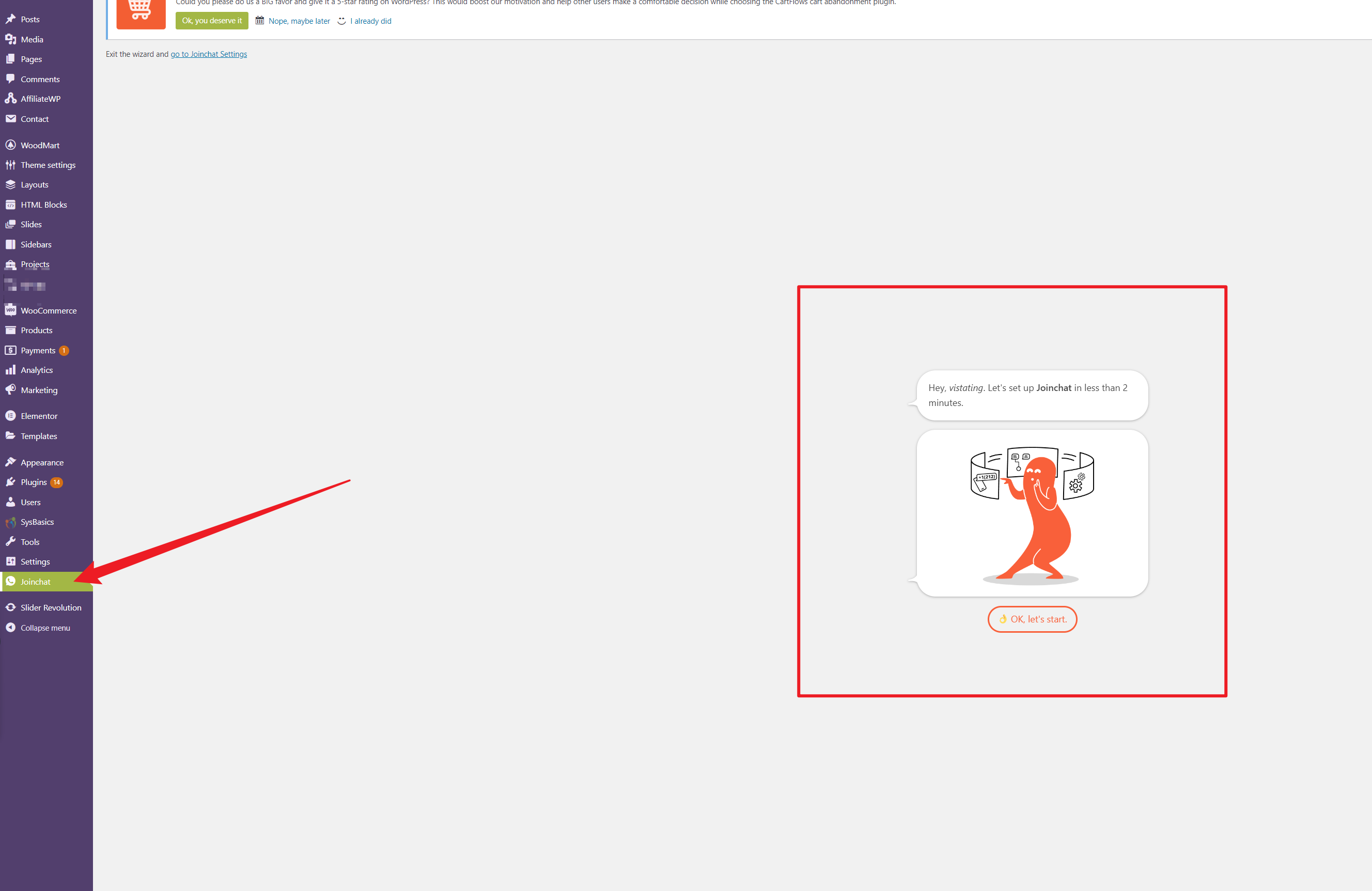Viewport: 1372px width, 891px height.
Task: Expand the Theme settings menu item
Action: click(x=47, y=165)
